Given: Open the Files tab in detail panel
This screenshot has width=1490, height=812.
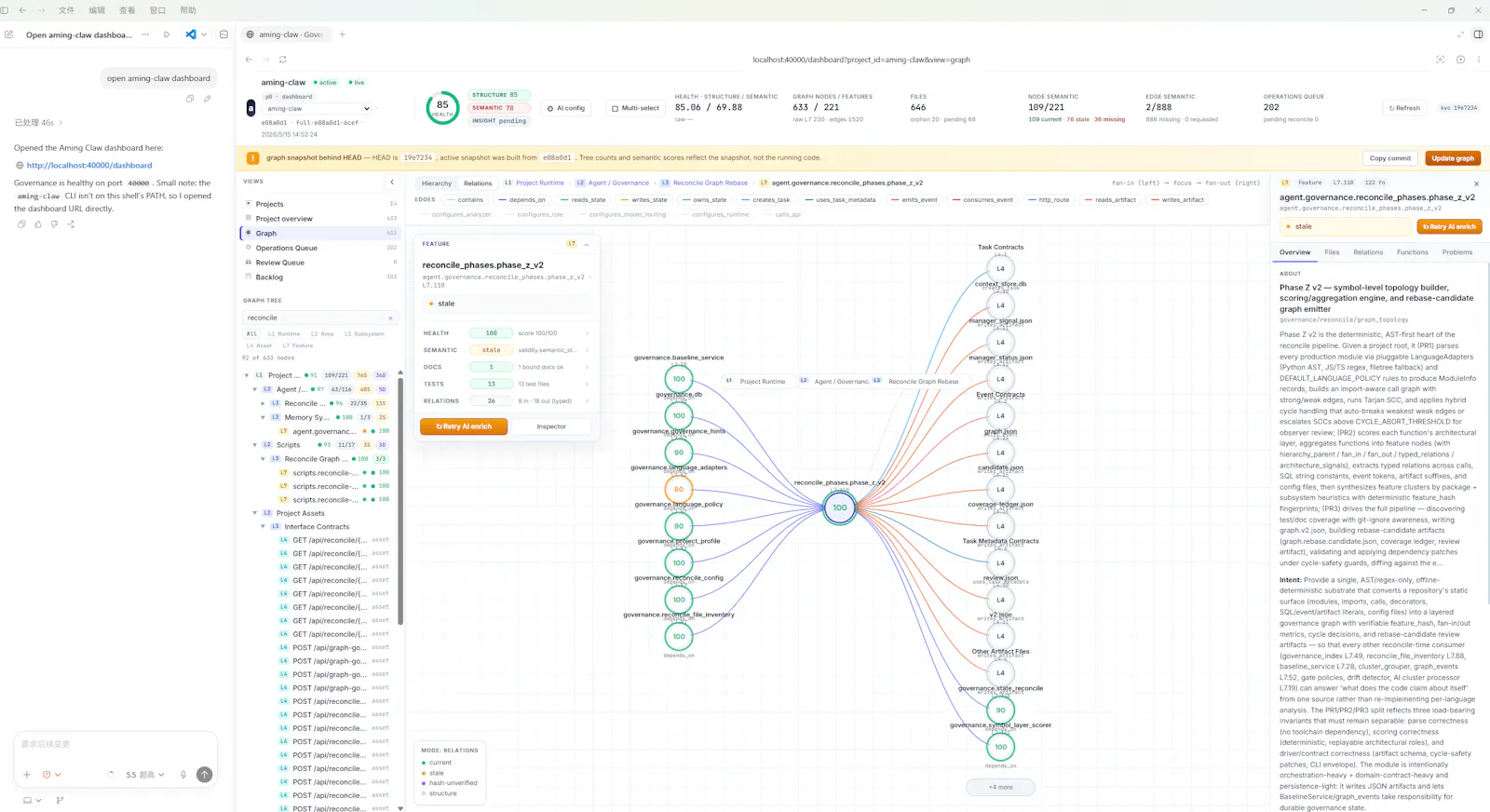Looking at the screenshot, I should [x=1332, y=252].
